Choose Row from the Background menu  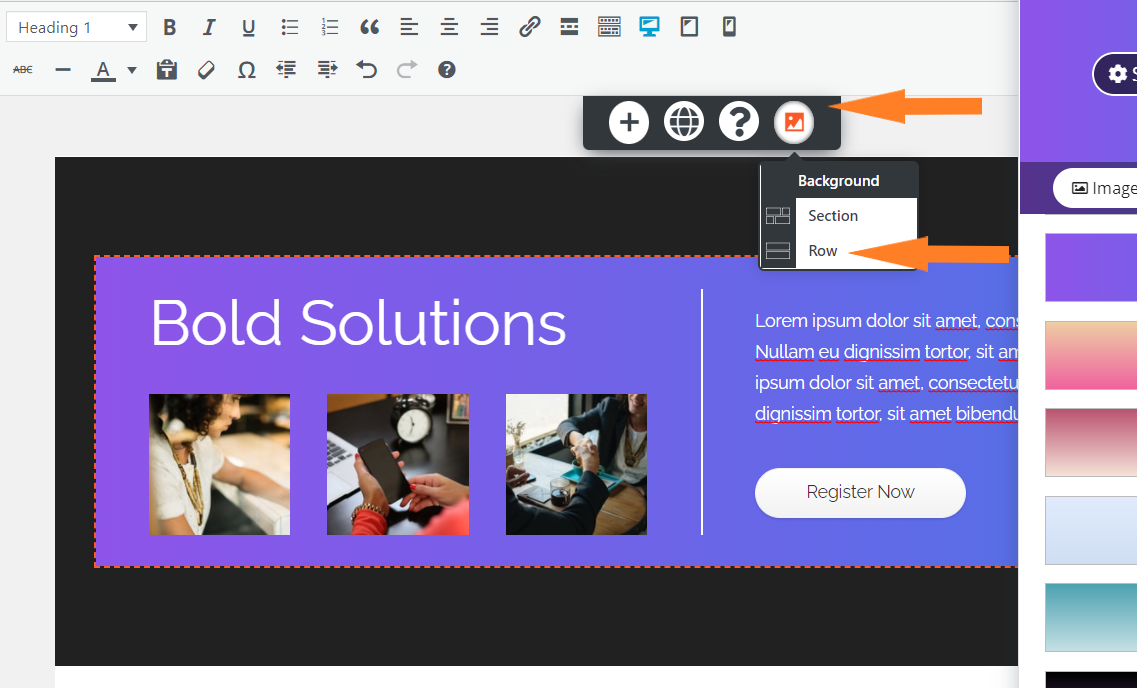click(823, 251)
